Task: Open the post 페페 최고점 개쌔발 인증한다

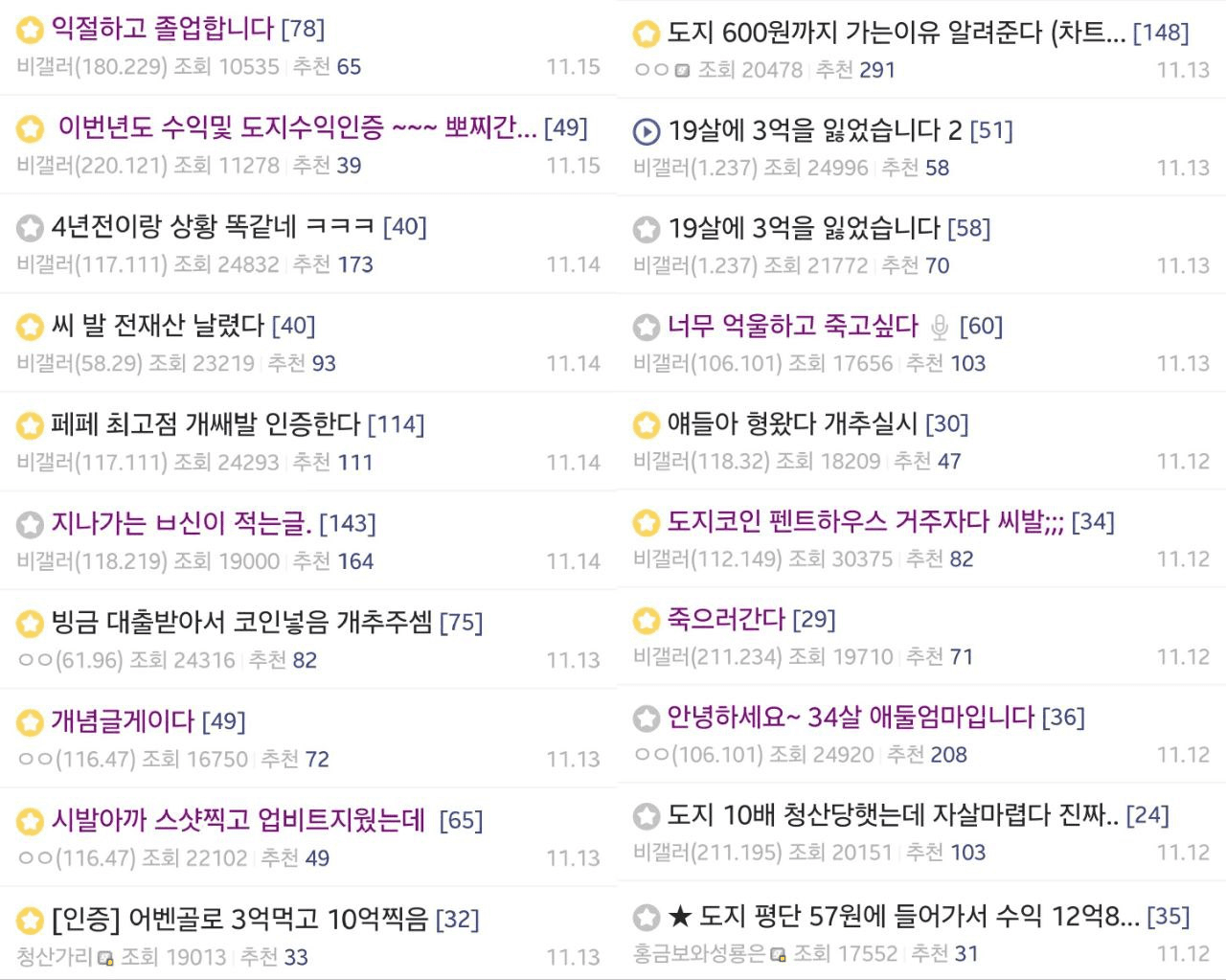Action: pos(206,424)
